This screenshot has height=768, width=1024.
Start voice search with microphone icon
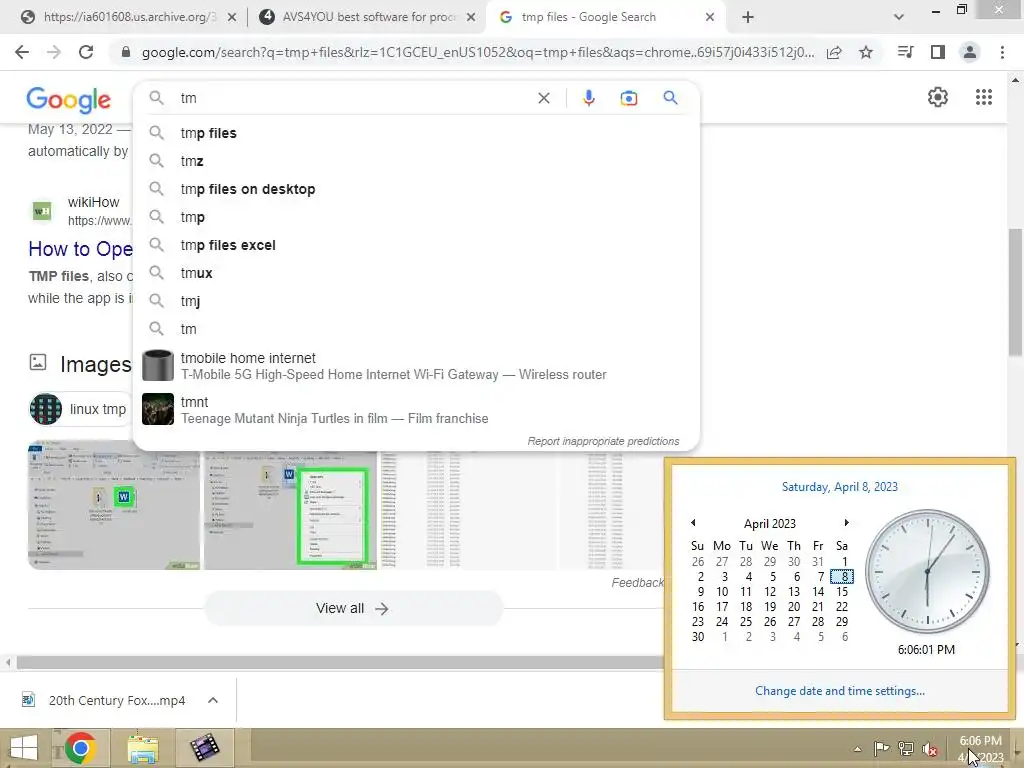tap(588, 98)
